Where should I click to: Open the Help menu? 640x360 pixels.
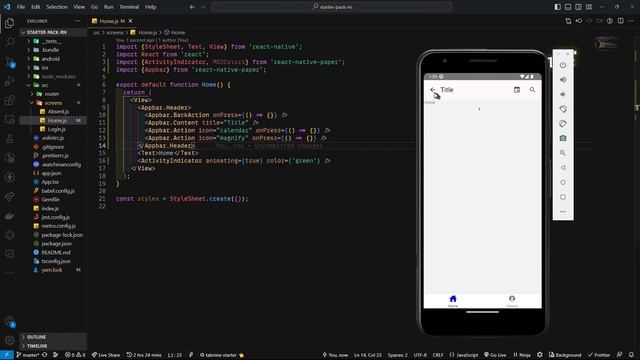(151, 7)
